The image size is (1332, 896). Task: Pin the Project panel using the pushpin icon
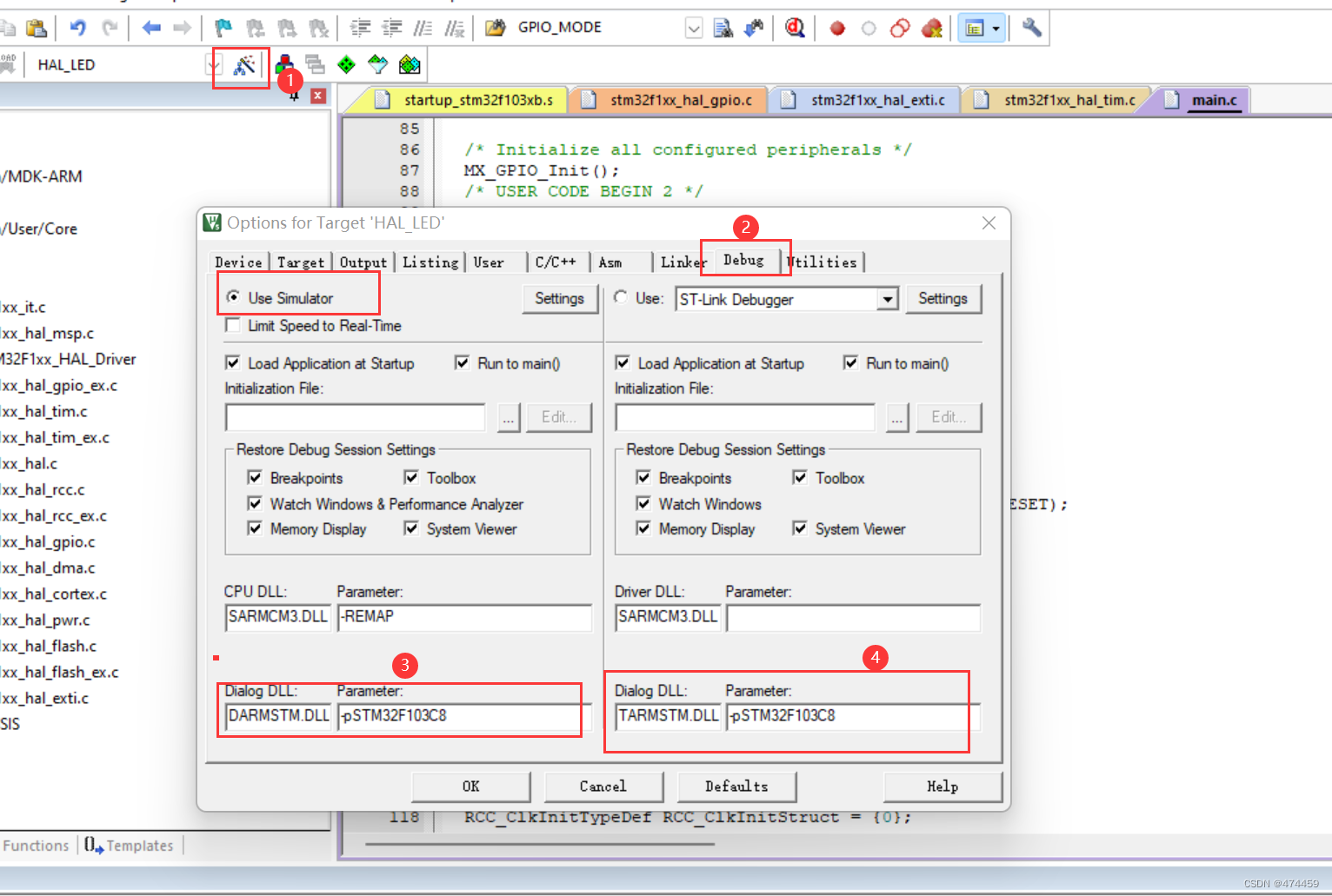[x=294, y=96]
